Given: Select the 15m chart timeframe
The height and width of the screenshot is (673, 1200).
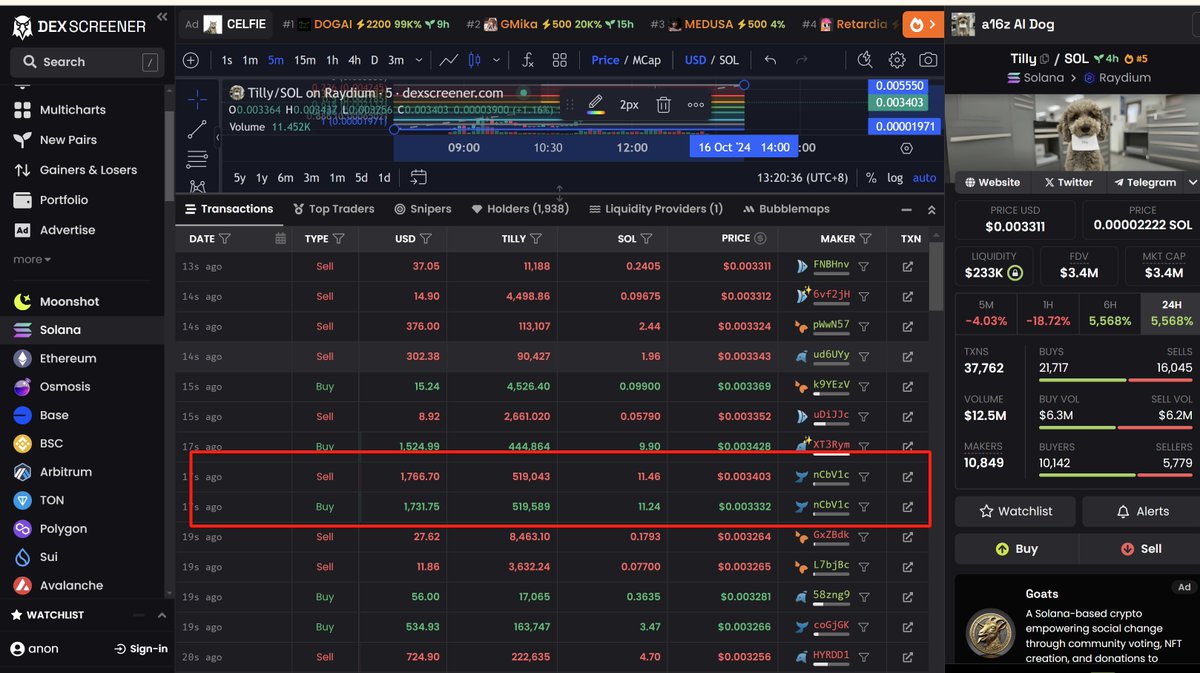Looking at the screenshot, I should click(x=305, y=60).
